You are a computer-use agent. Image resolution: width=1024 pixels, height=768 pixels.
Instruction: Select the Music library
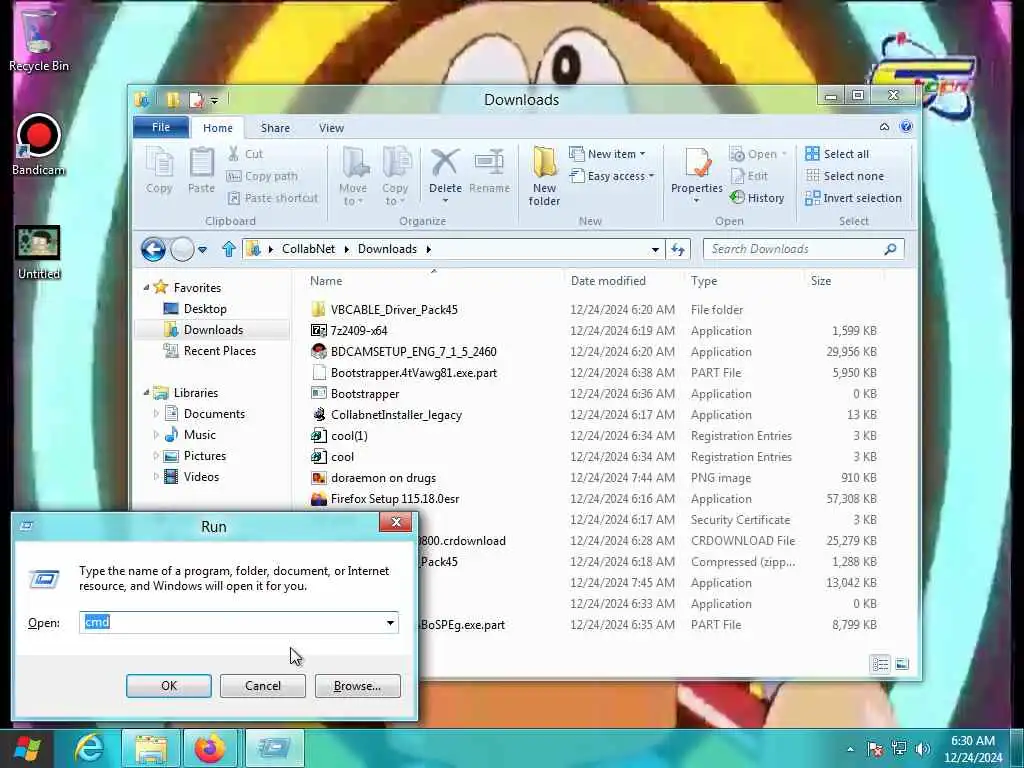point(199,435)
